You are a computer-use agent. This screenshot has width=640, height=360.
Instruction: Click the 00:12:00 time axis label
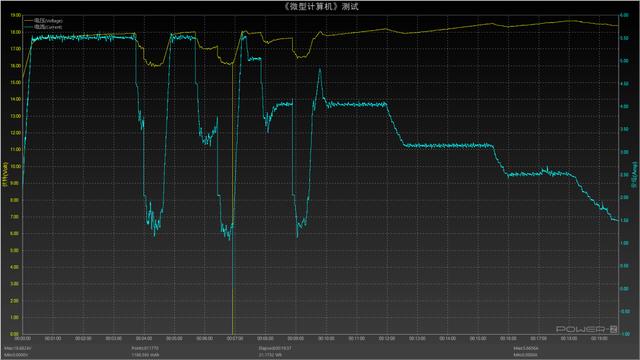tap(387, 338)
